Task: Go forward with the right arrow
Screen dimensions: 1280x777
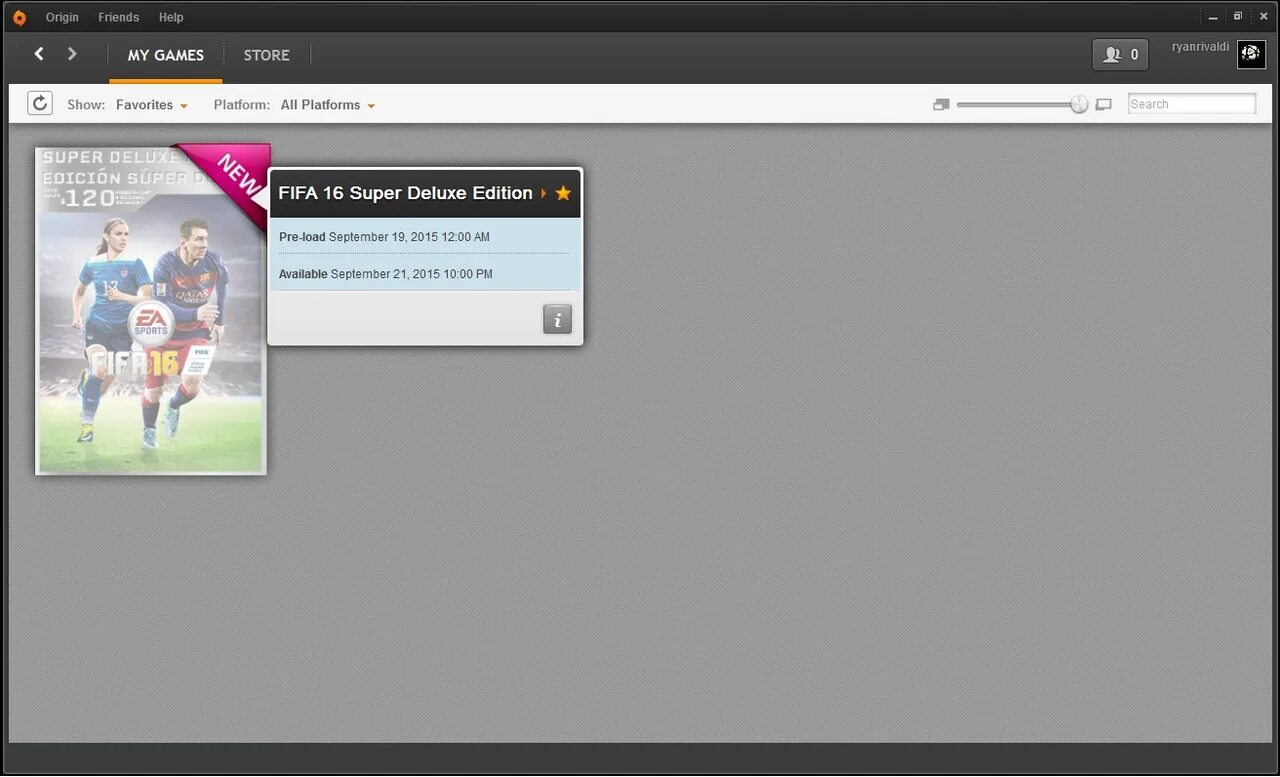Action: click(x=72, y=54)
